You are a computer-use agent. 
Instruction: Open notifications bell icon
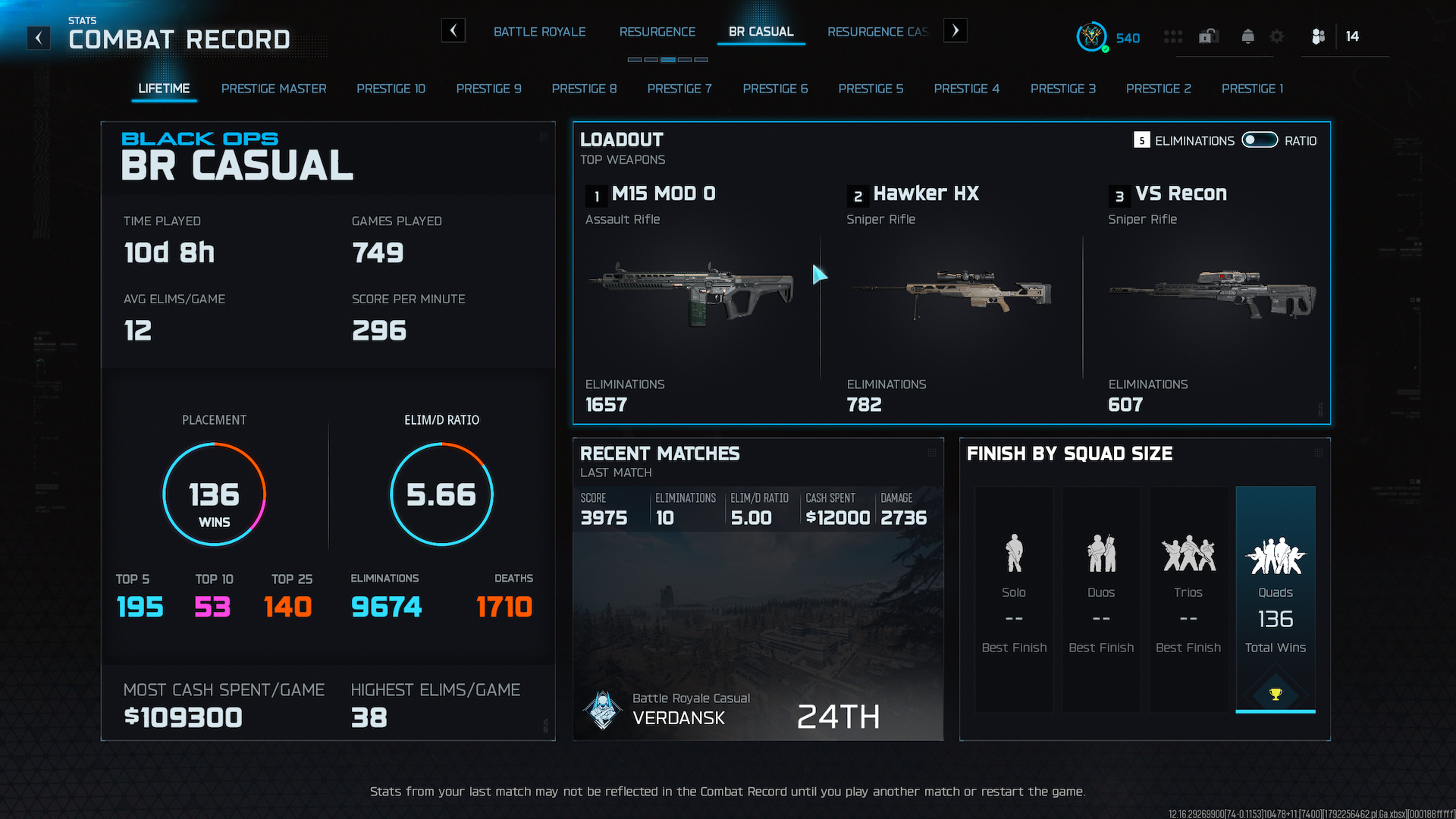pos(1247,36)
